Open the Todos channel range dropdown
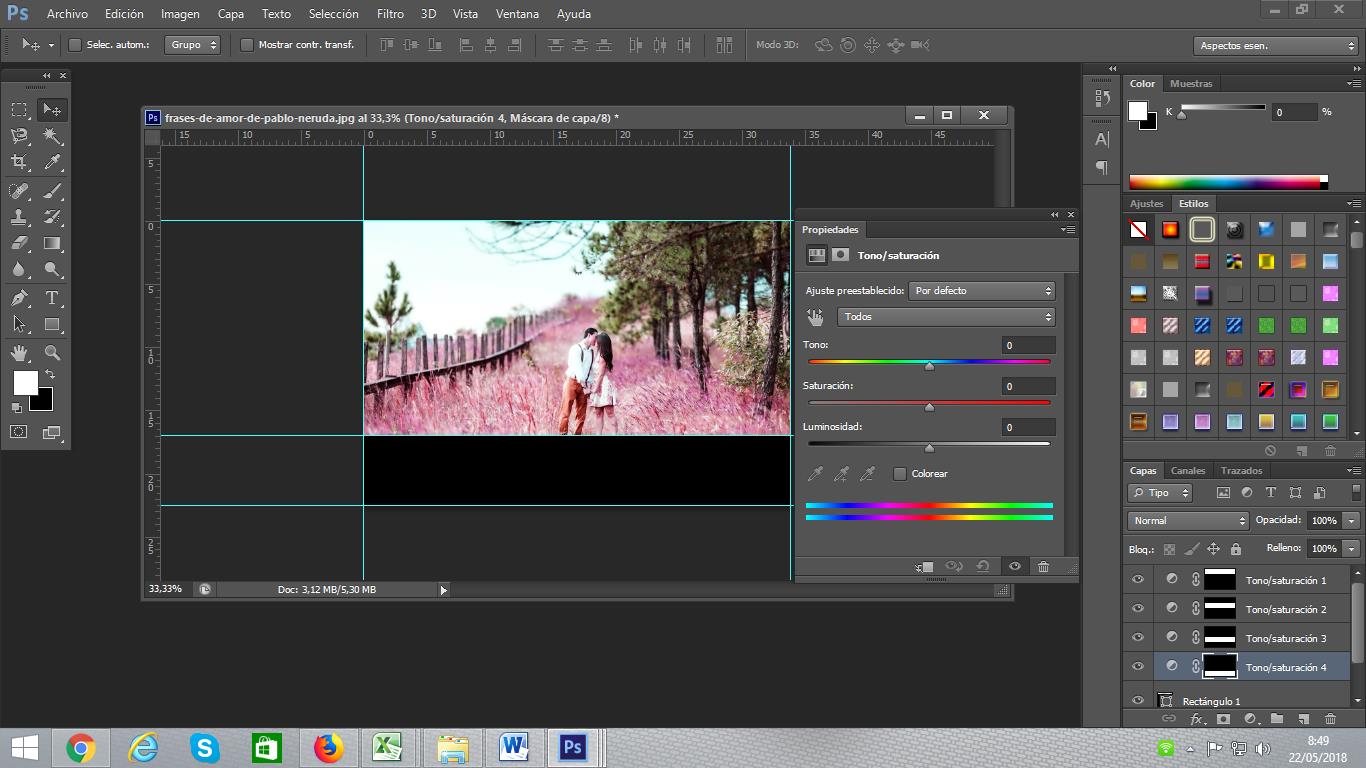 [947, 317]
